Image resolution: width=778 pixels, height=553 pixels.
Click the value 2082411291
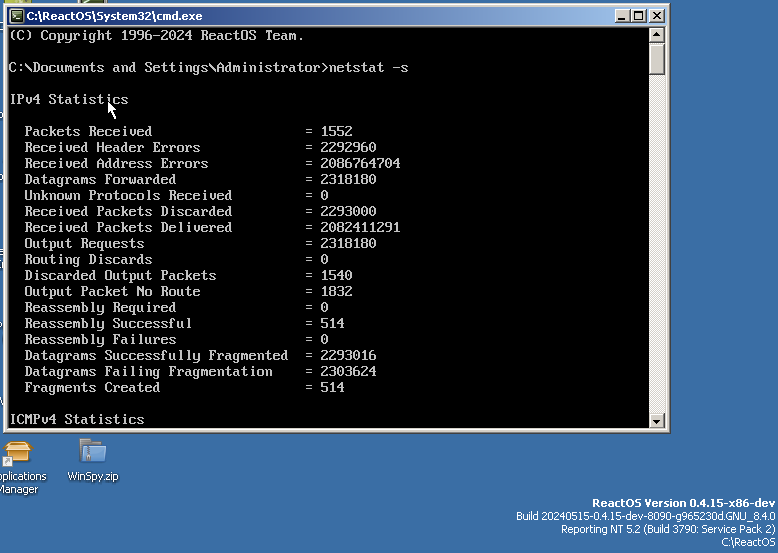(360, 227)
